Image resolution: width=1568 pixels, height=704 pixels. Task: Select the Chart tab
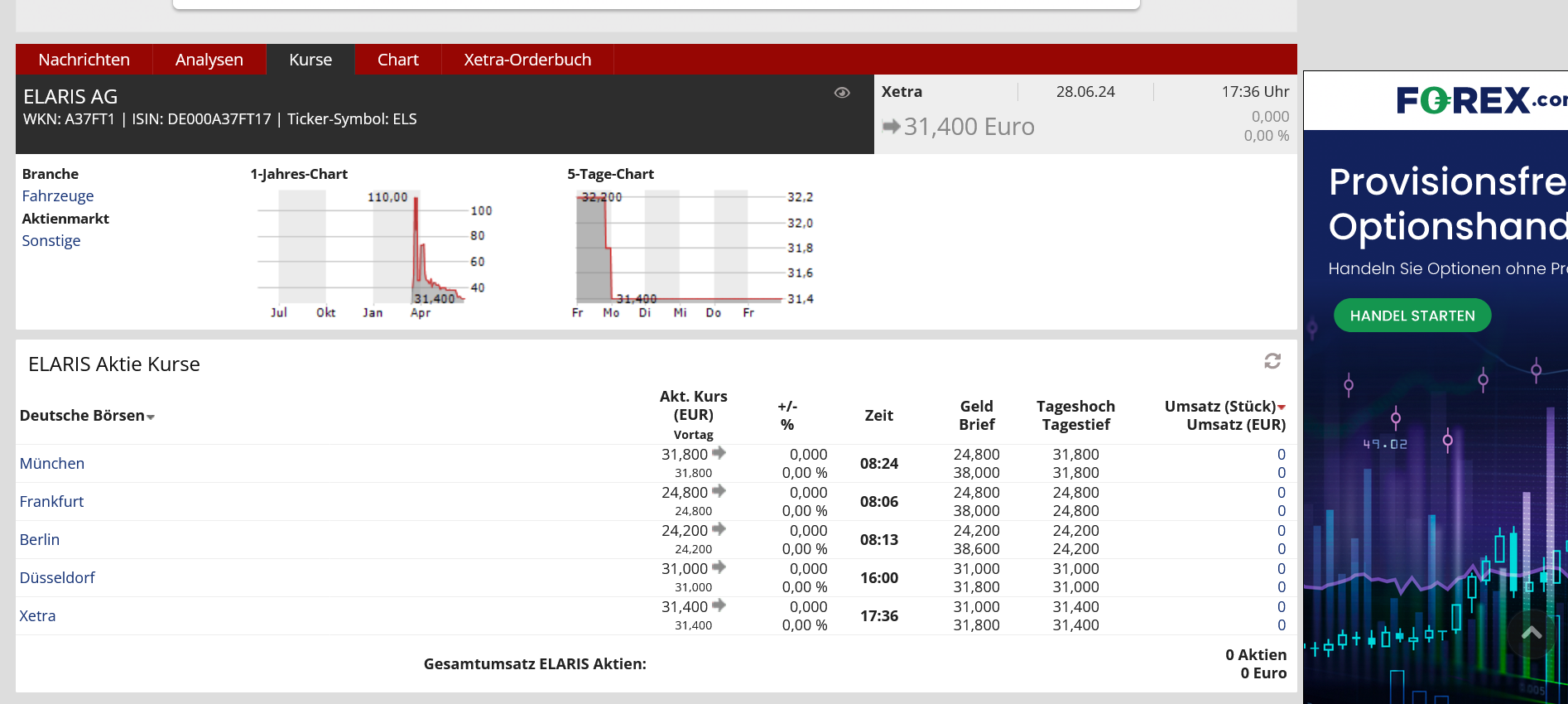point(397,60)
